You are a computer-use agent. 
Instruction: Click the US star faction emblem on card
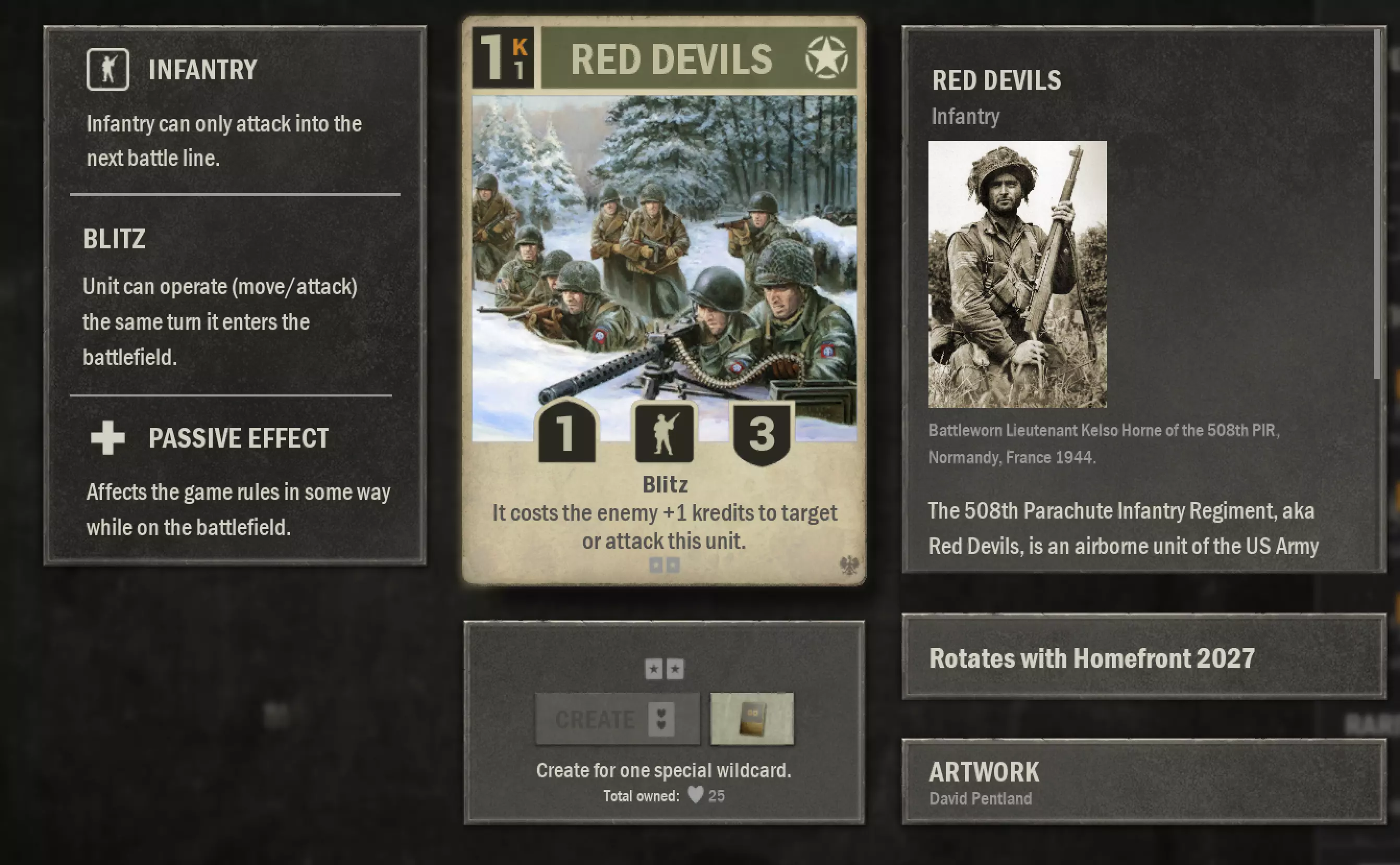tap(826, 58)
